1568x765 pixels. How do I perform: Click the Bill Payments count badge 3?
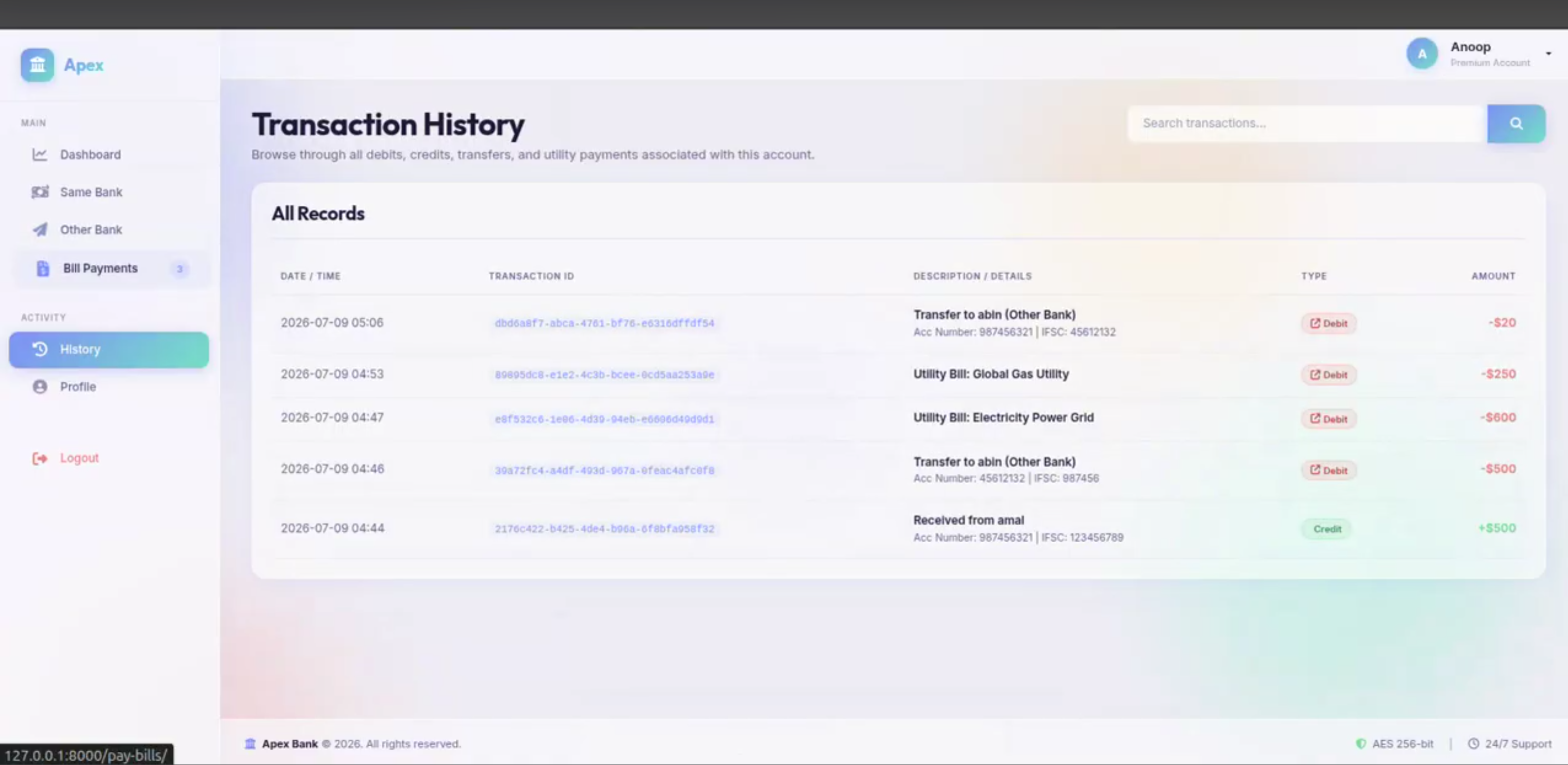[179, 269]
